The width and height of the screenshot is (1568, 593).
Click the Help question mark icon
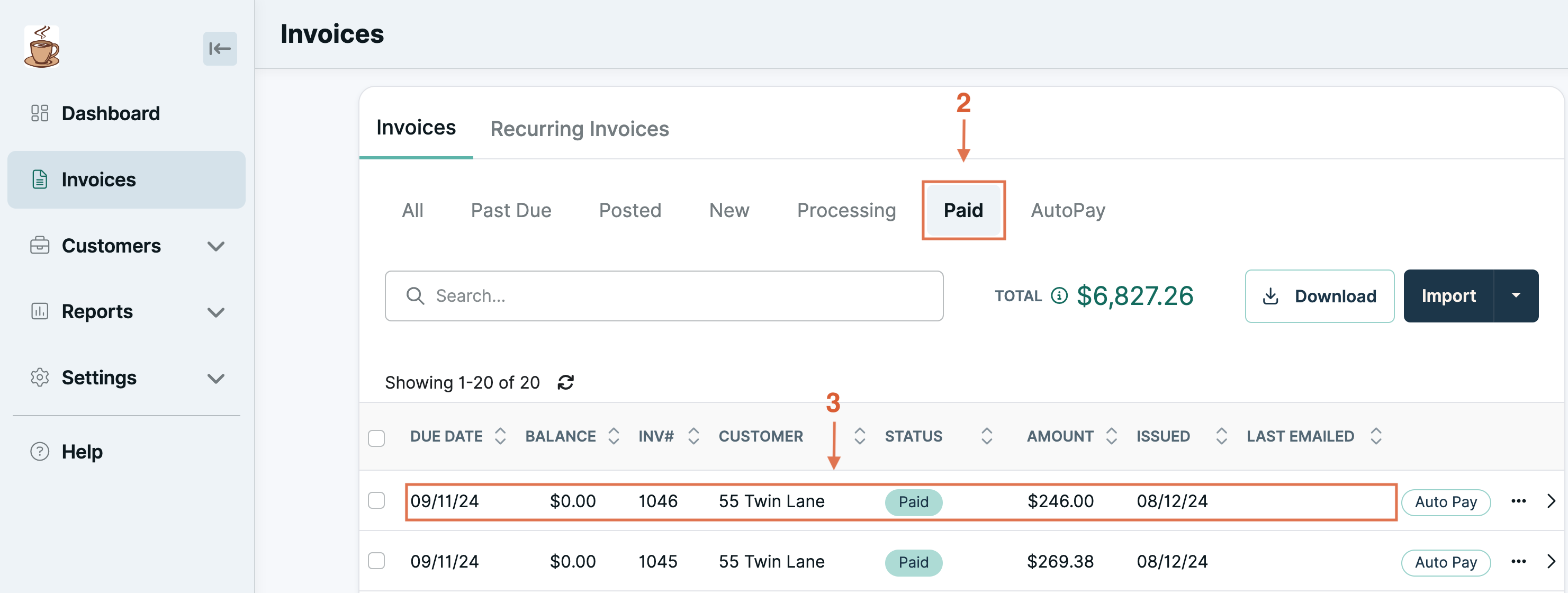tap(40, 452)
